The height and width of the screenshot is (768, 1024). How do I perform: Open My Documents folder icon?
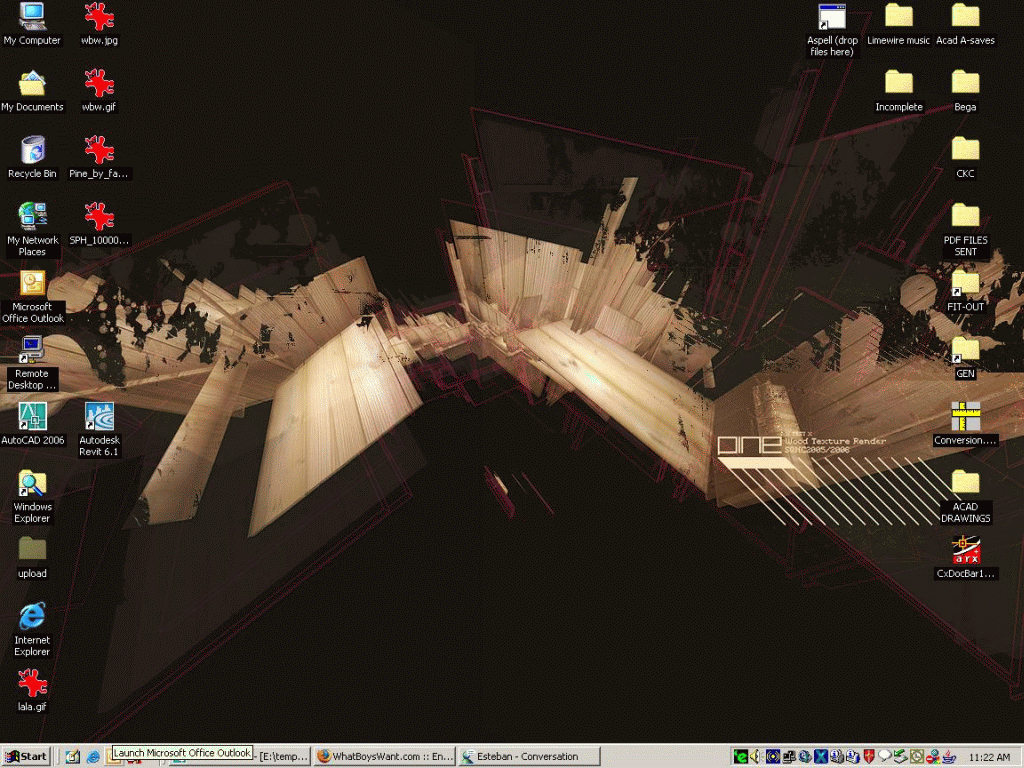pyautogui.click(x=32, y=91)
